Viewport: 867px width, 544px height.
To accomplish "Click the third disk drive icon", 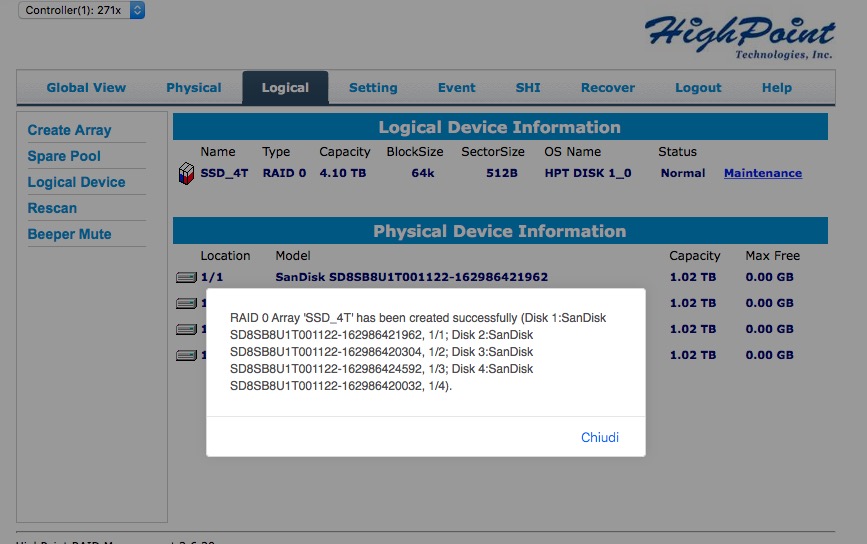I will pos(186,329).
